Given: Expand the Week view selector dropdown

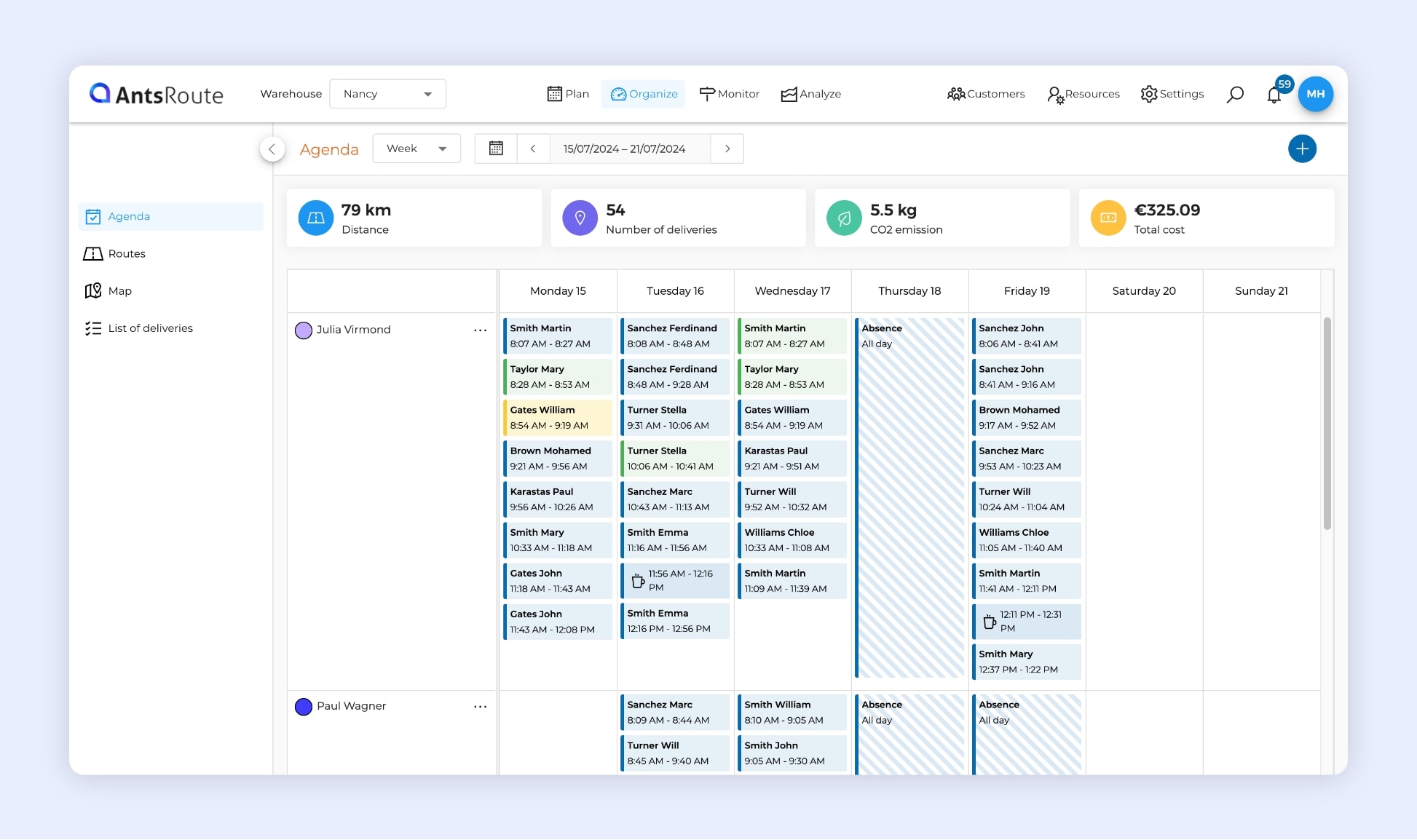Looking at the screenshot, I should click(x=441, y=148).
